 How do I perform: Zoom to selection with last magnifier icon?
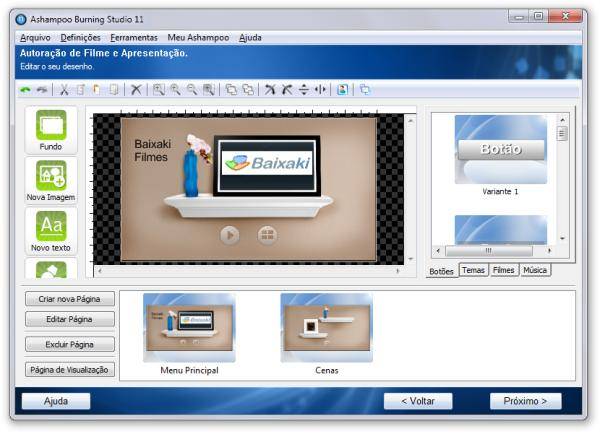point(209,90)
